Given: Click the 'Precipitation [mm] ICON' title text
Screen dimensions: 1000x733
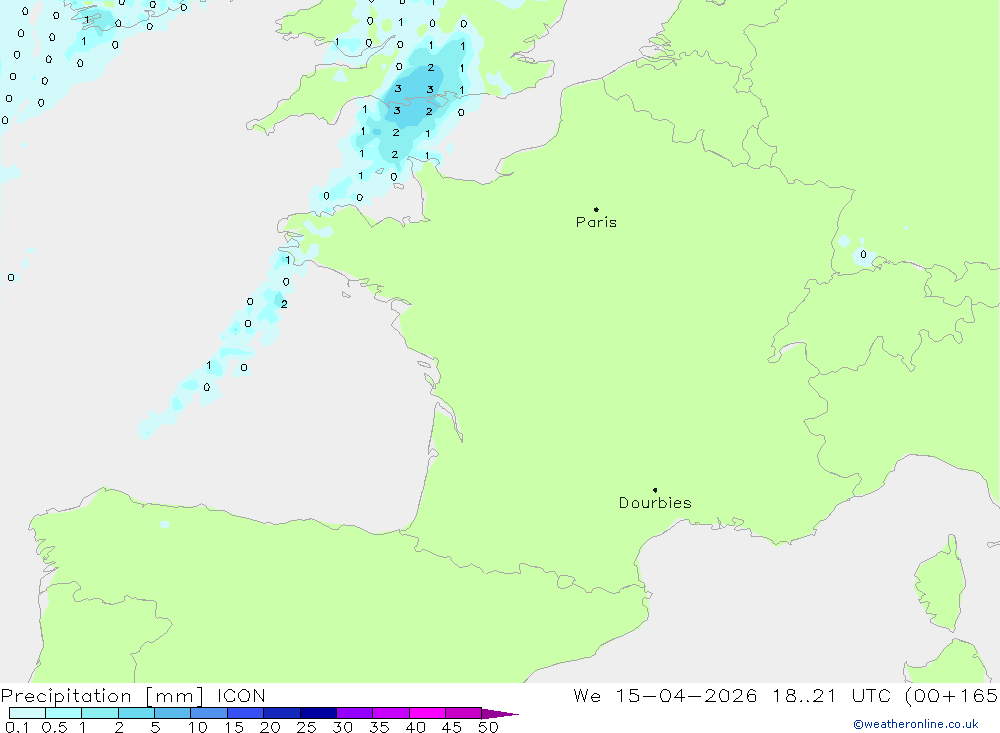Looking at the screenshot, I should point(133,695).
